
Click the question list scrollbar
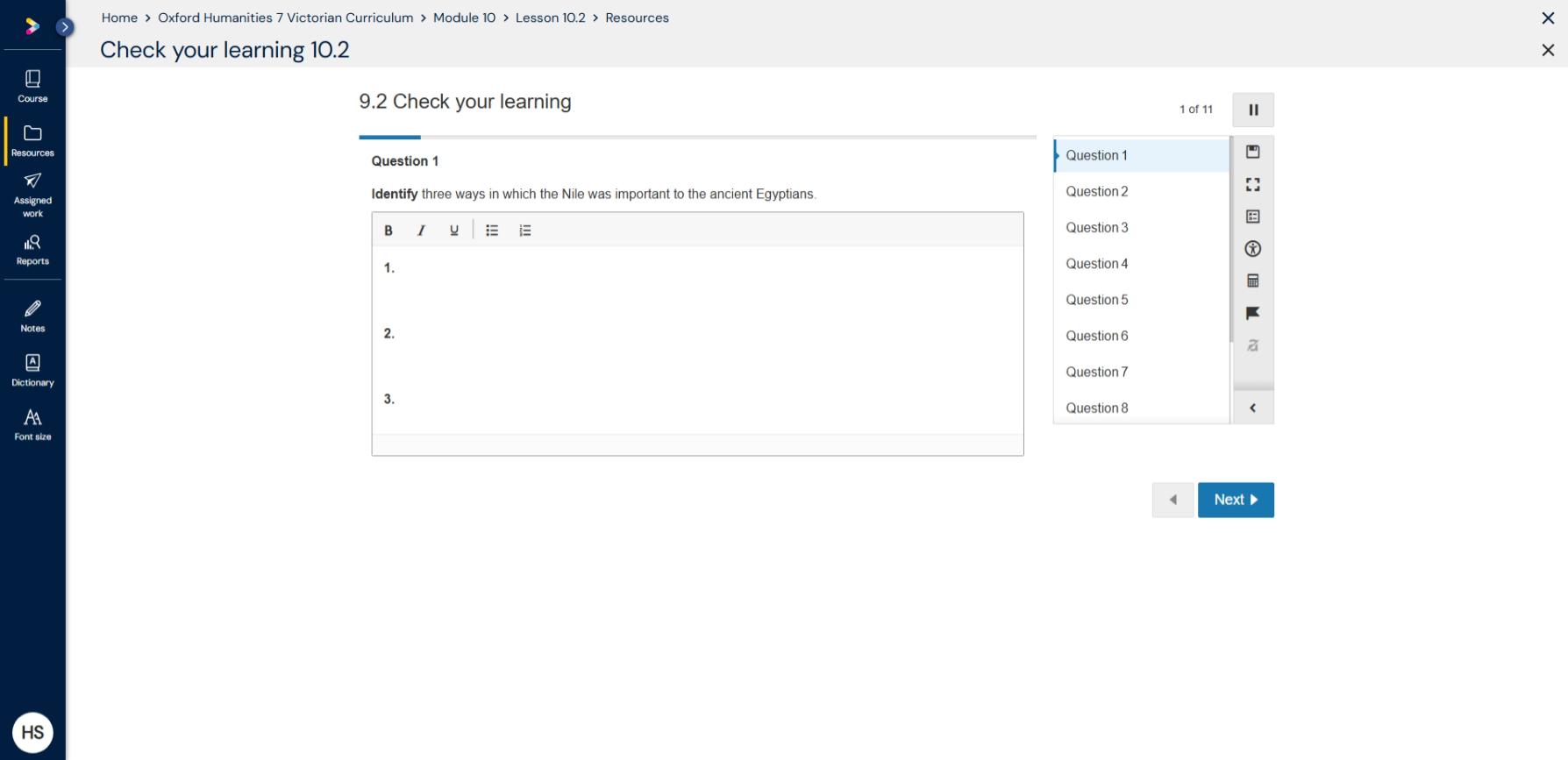tap(1231, 240)
